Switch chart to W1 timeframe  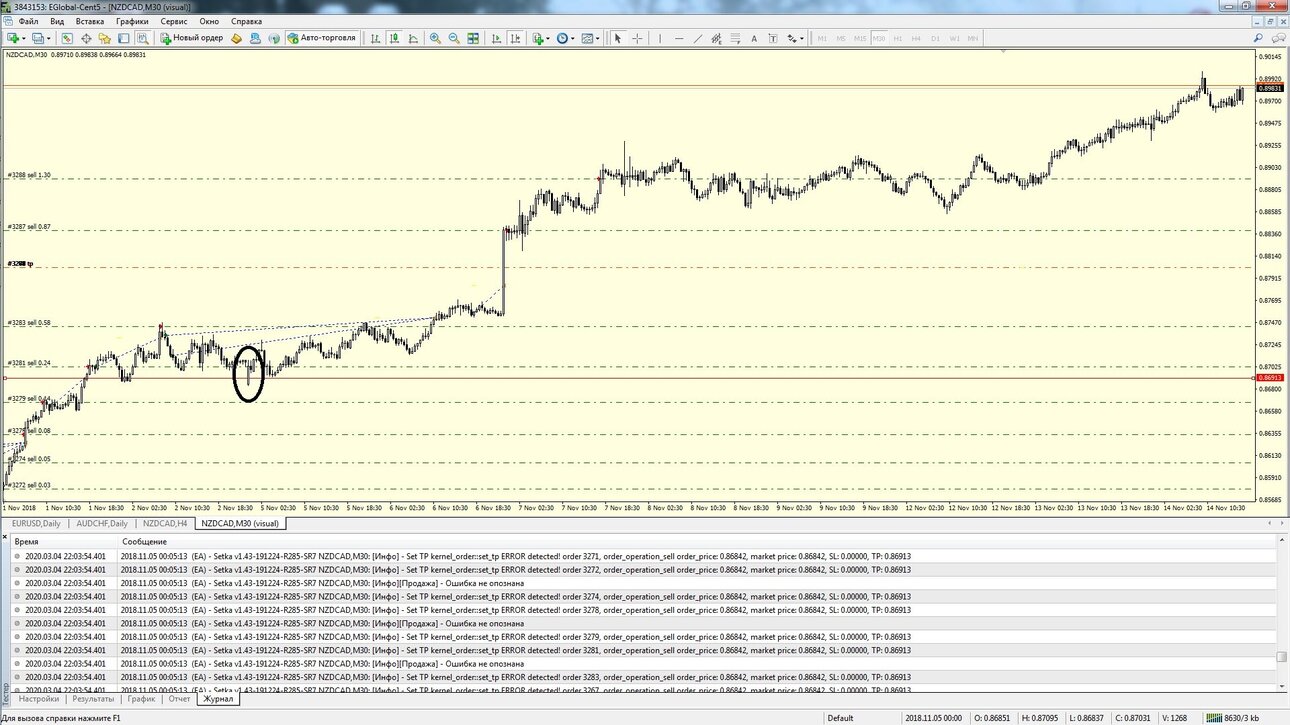[955, 38]
